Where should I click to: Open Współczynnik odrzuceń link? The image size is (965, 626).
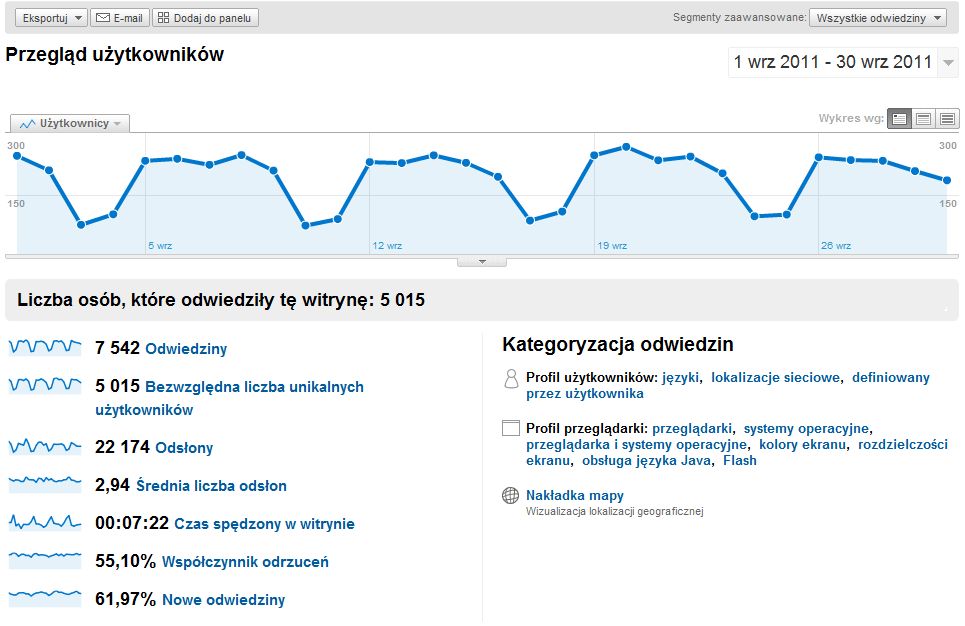245,562
